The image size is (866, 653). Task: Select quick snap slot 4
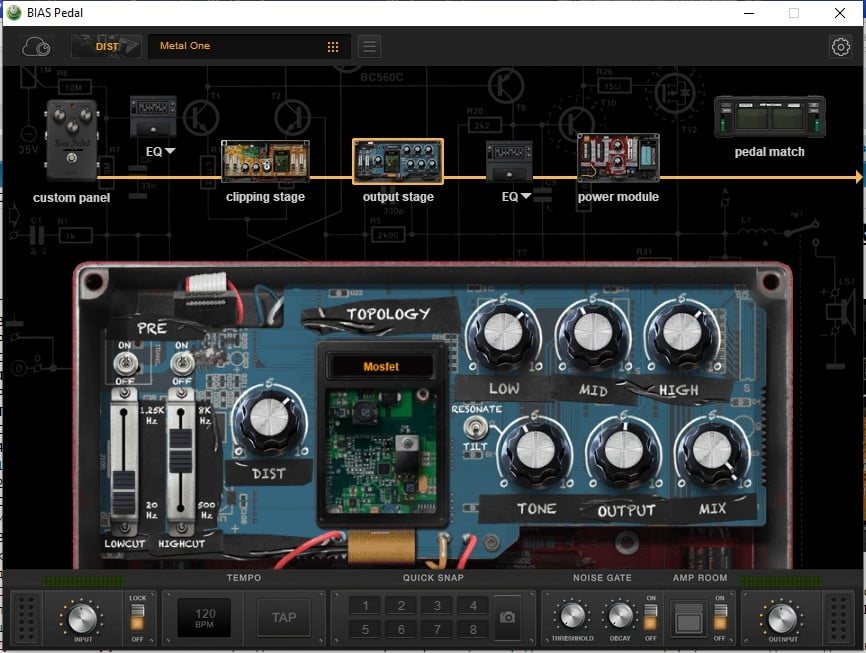coord(473,605)
